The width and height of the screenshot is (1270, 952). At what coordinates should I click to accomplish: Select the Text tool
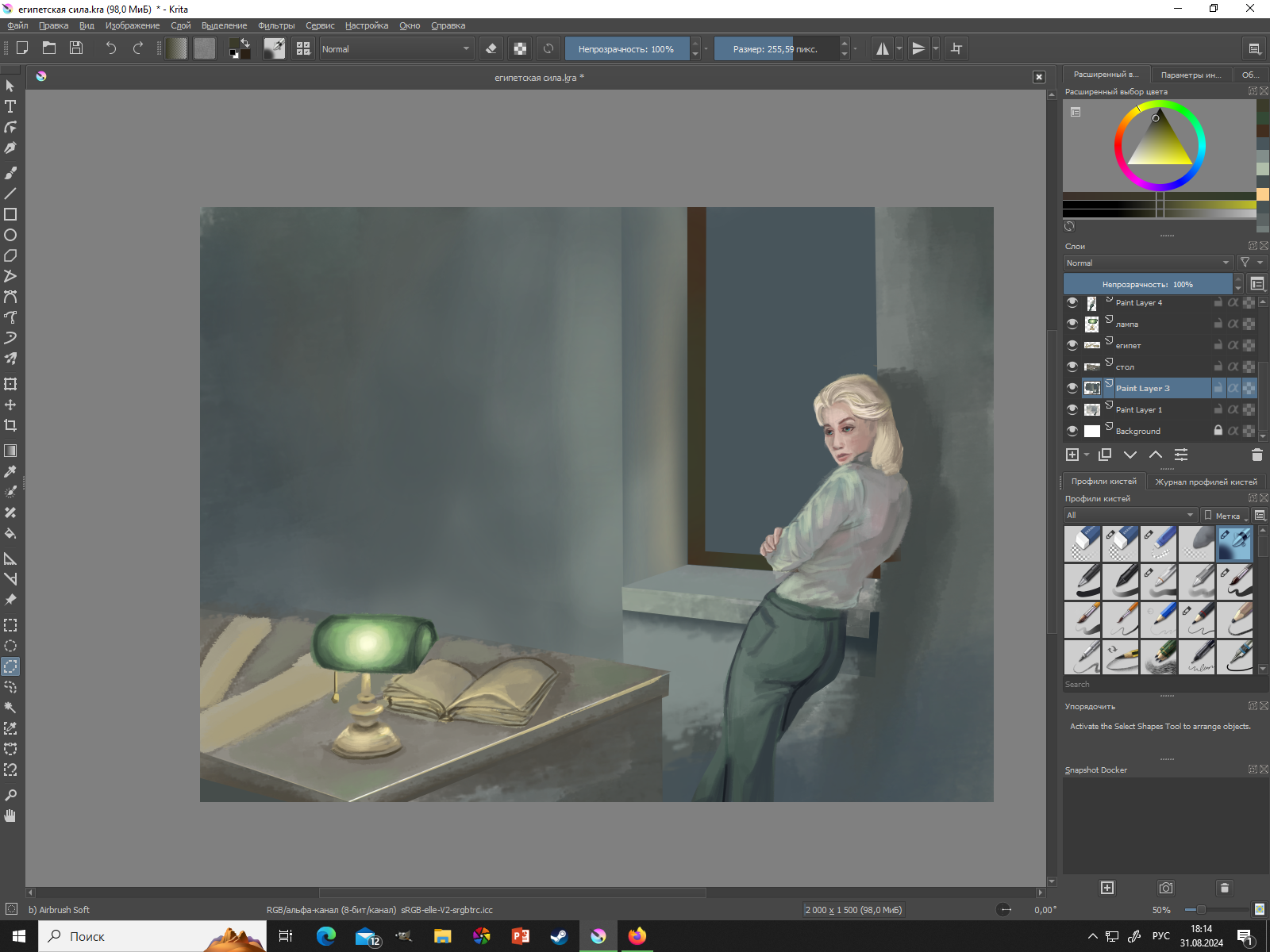coord(10,106)
